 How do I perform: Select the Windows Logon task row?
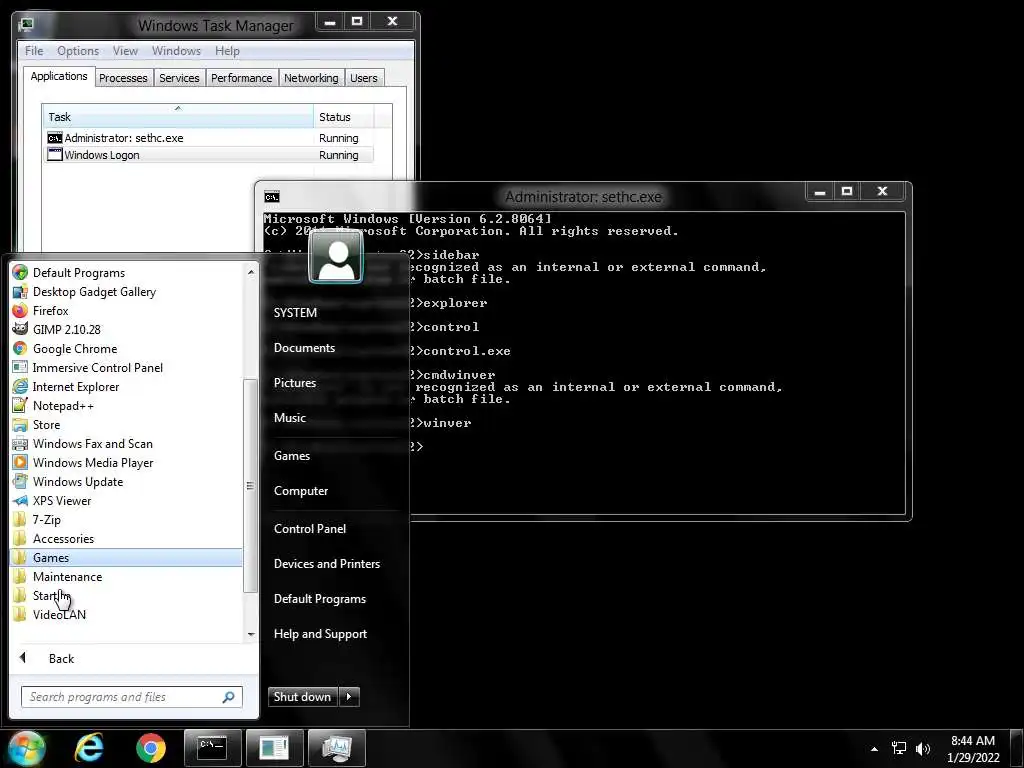point(210,155)
